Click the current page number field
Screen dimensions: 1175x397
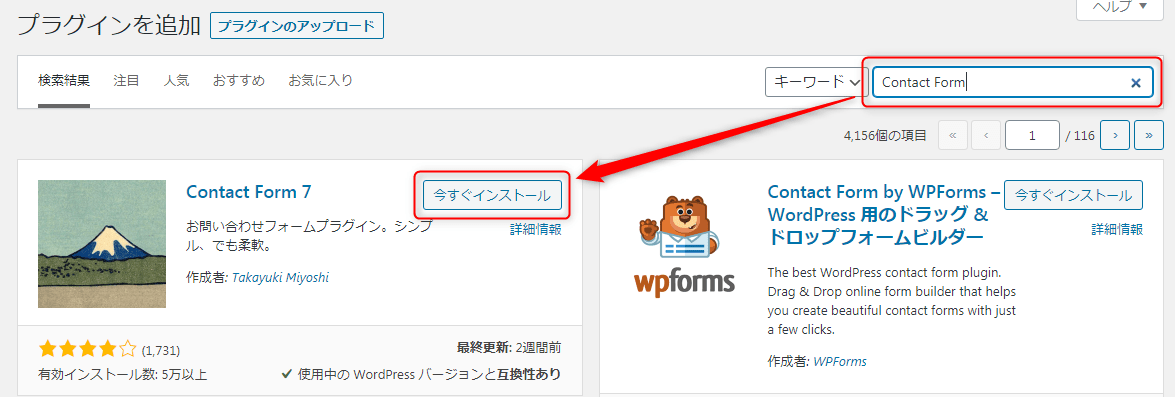pyautogui.click(x=1033, y=136)
